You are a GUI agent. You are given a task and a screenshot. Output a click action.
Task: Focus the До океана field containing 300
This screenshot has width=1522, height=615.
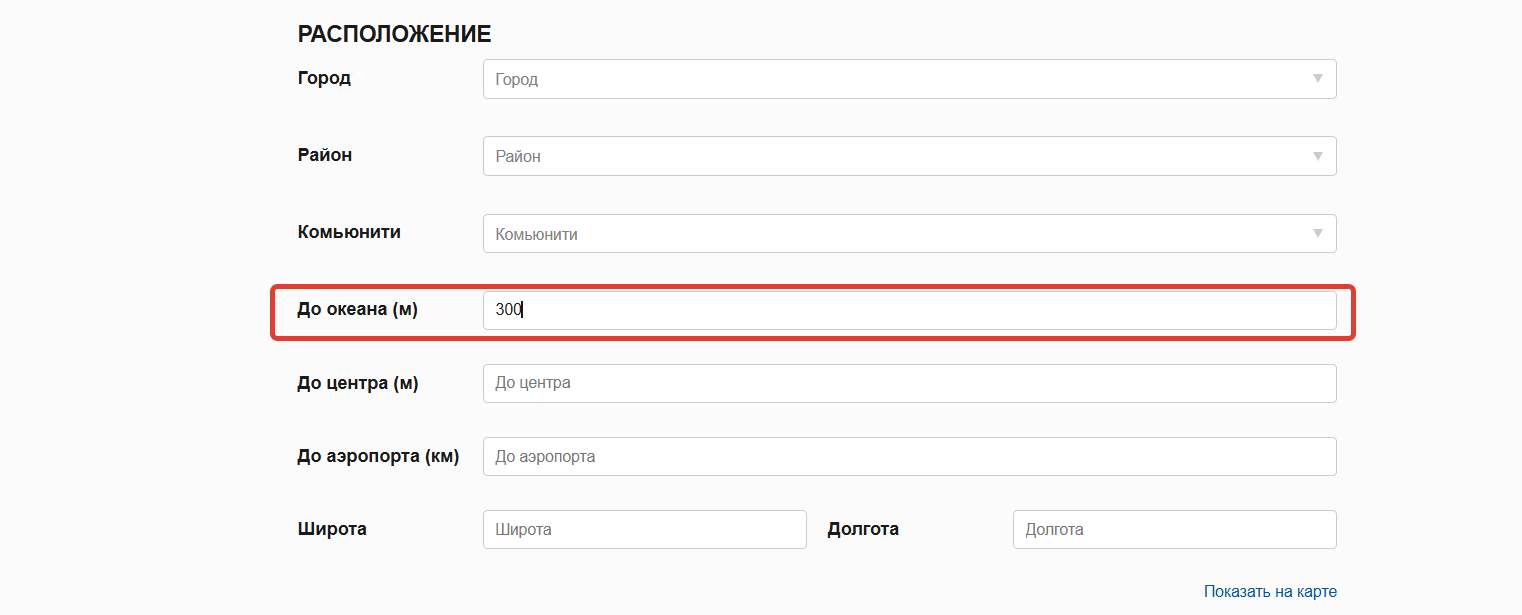tap(910, 310)
